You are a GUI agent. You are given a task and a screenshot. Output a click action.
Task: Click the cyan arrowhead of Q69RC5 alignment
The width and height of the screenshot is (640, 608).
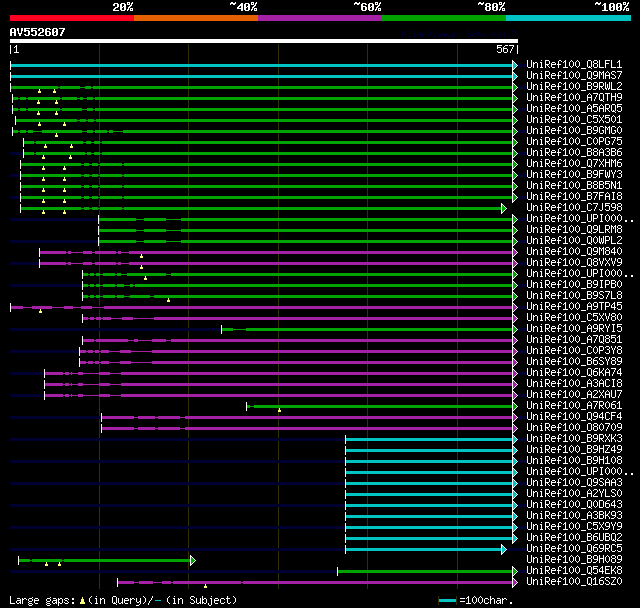pyautogui.click(x=504, y=548)
